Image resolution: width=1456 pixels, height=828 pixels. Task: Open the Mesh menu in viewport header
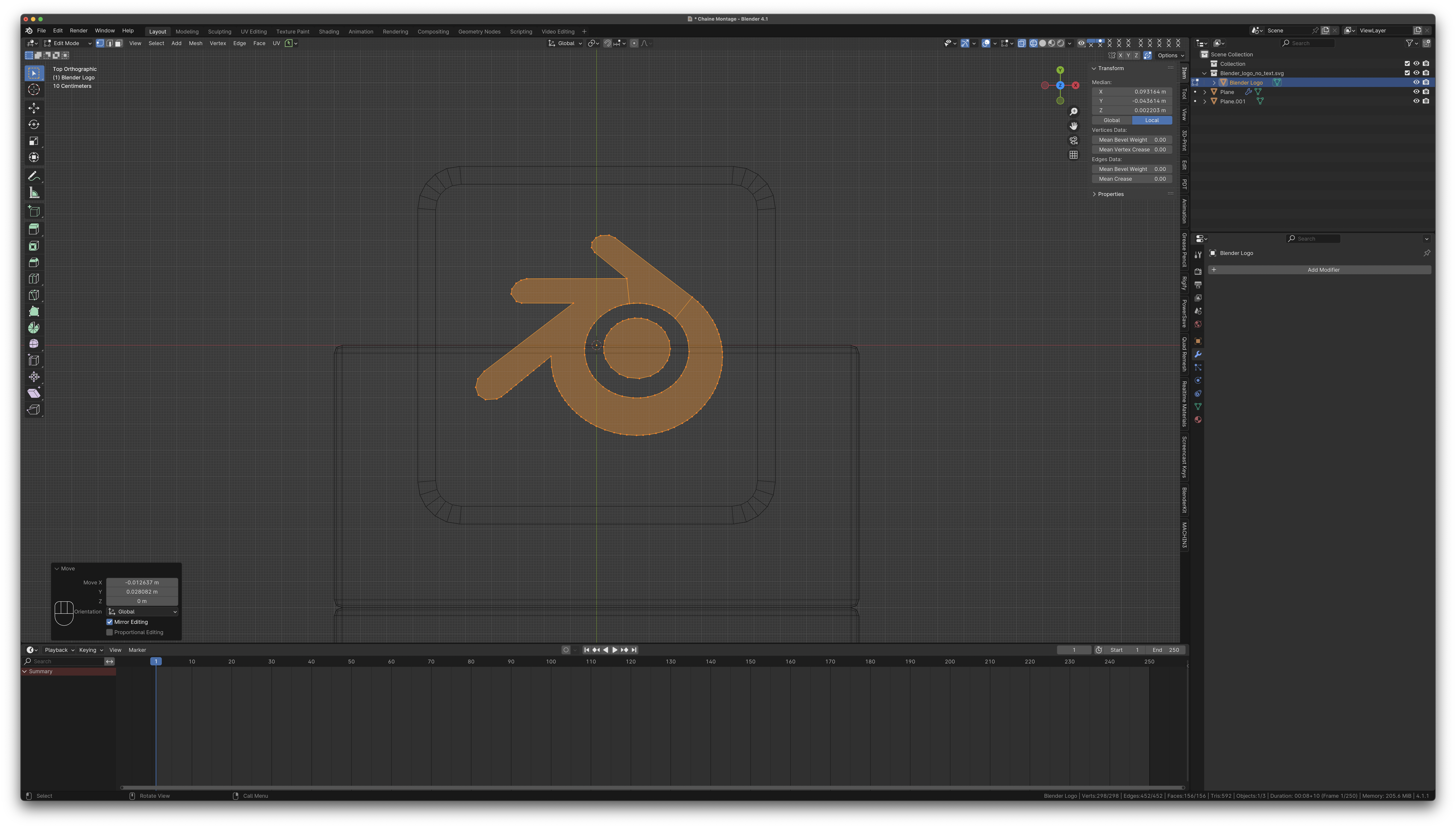[196, 43]
